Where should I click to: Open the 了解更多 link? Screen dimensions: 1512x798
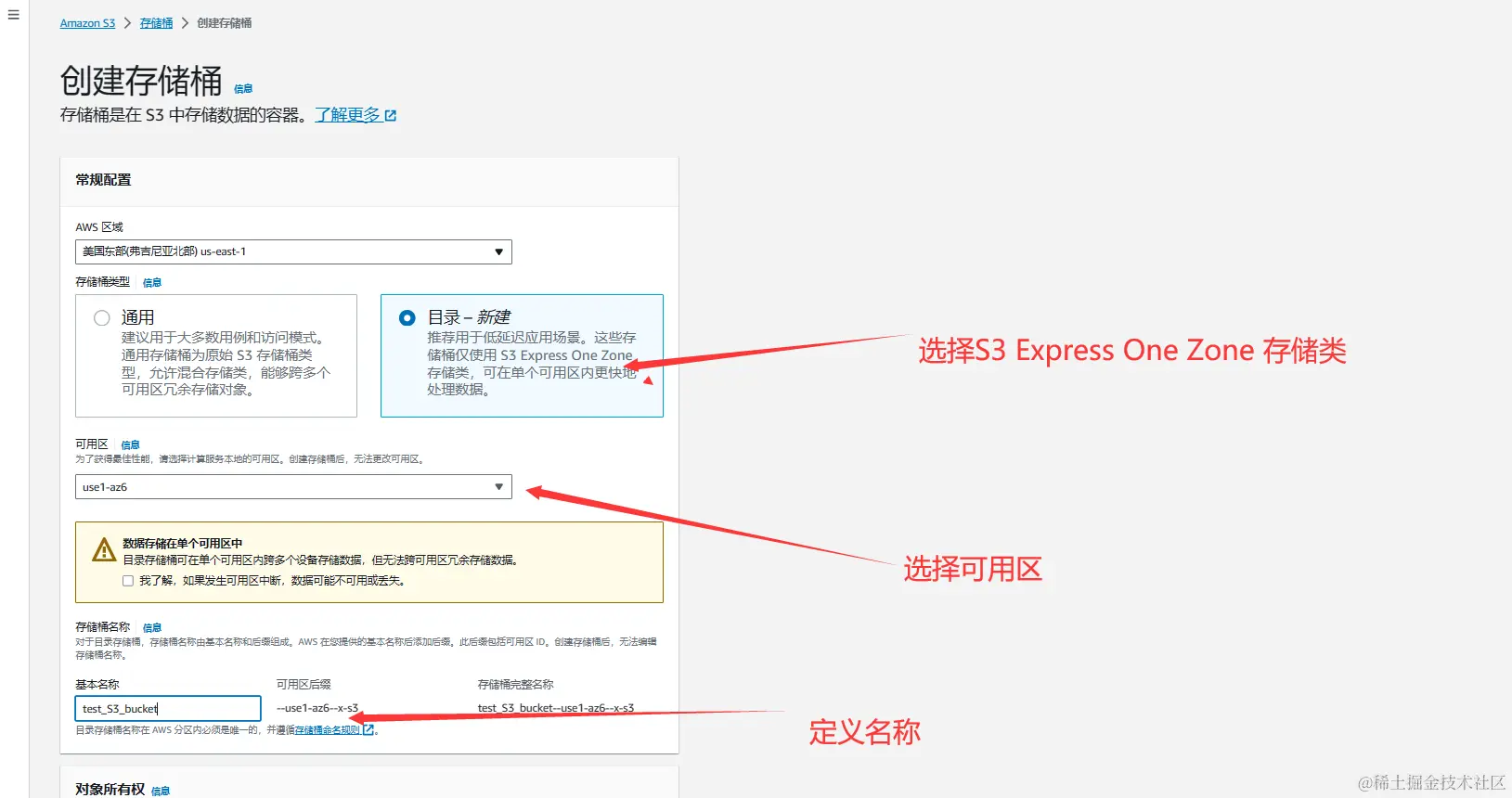347,115
